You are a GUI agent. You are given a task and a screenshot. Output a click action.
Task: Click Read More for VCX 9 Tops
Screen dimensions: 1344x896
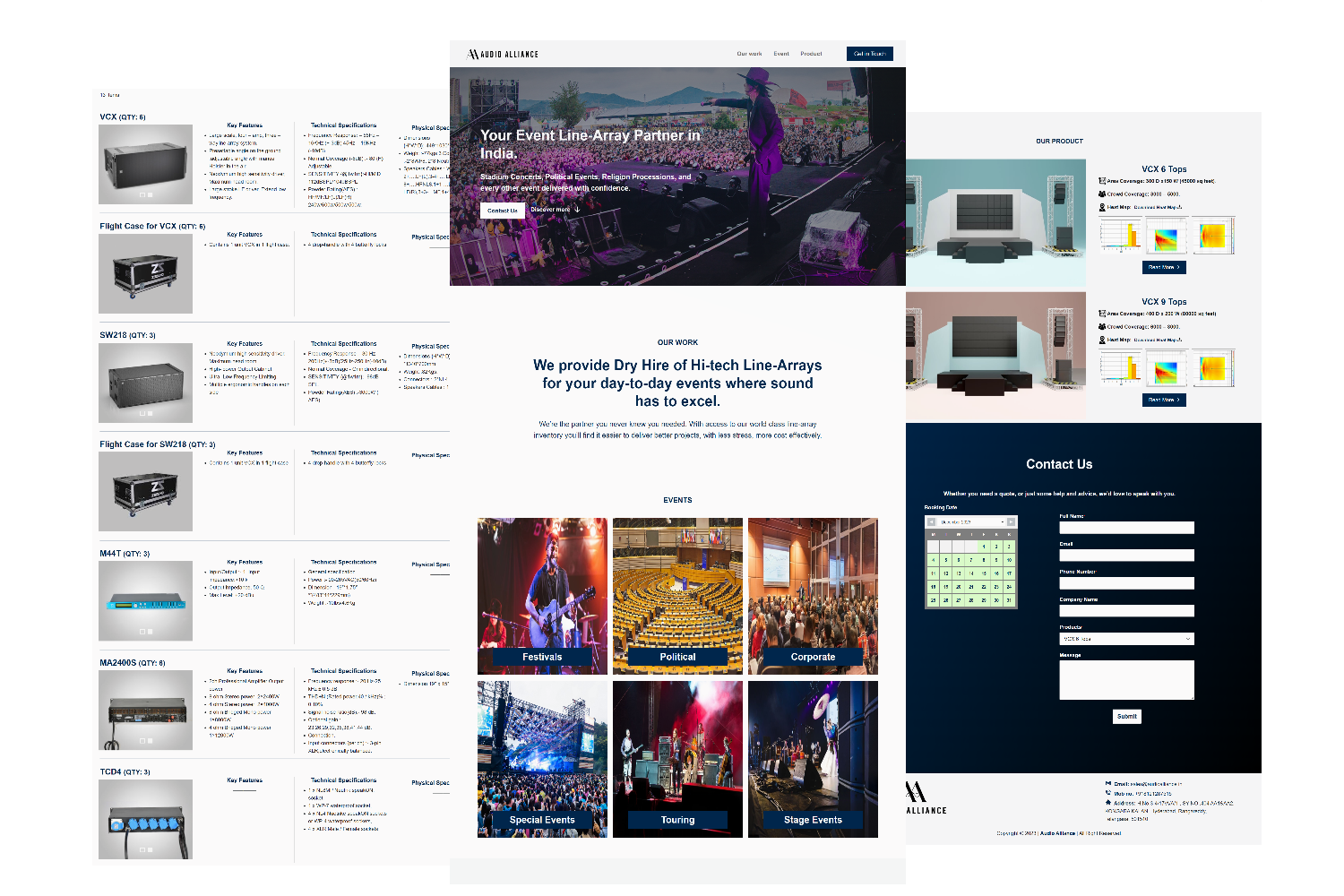click(1164, 400)
